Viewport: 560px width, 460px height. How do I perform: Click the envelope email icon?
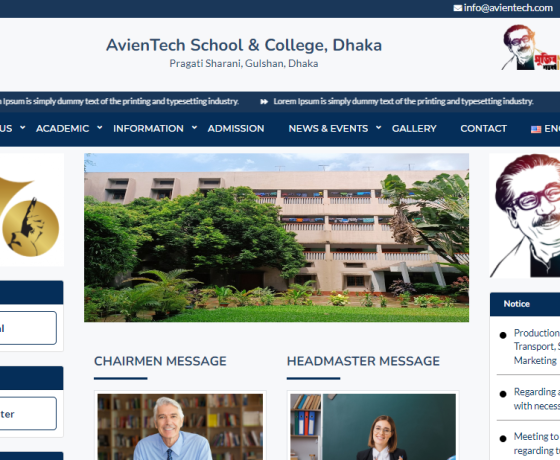pyautogui.click(x=458, y=8)
